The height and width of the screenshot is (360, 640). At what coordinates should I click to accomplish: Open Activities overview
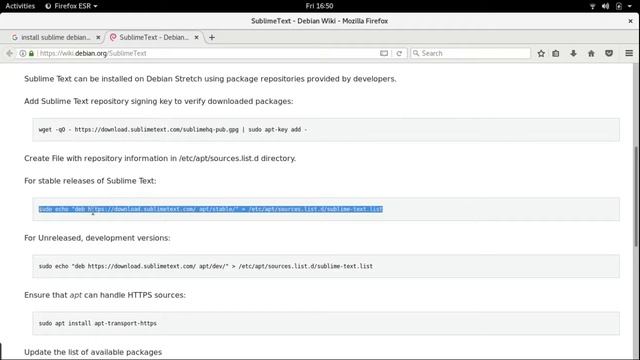20,6
